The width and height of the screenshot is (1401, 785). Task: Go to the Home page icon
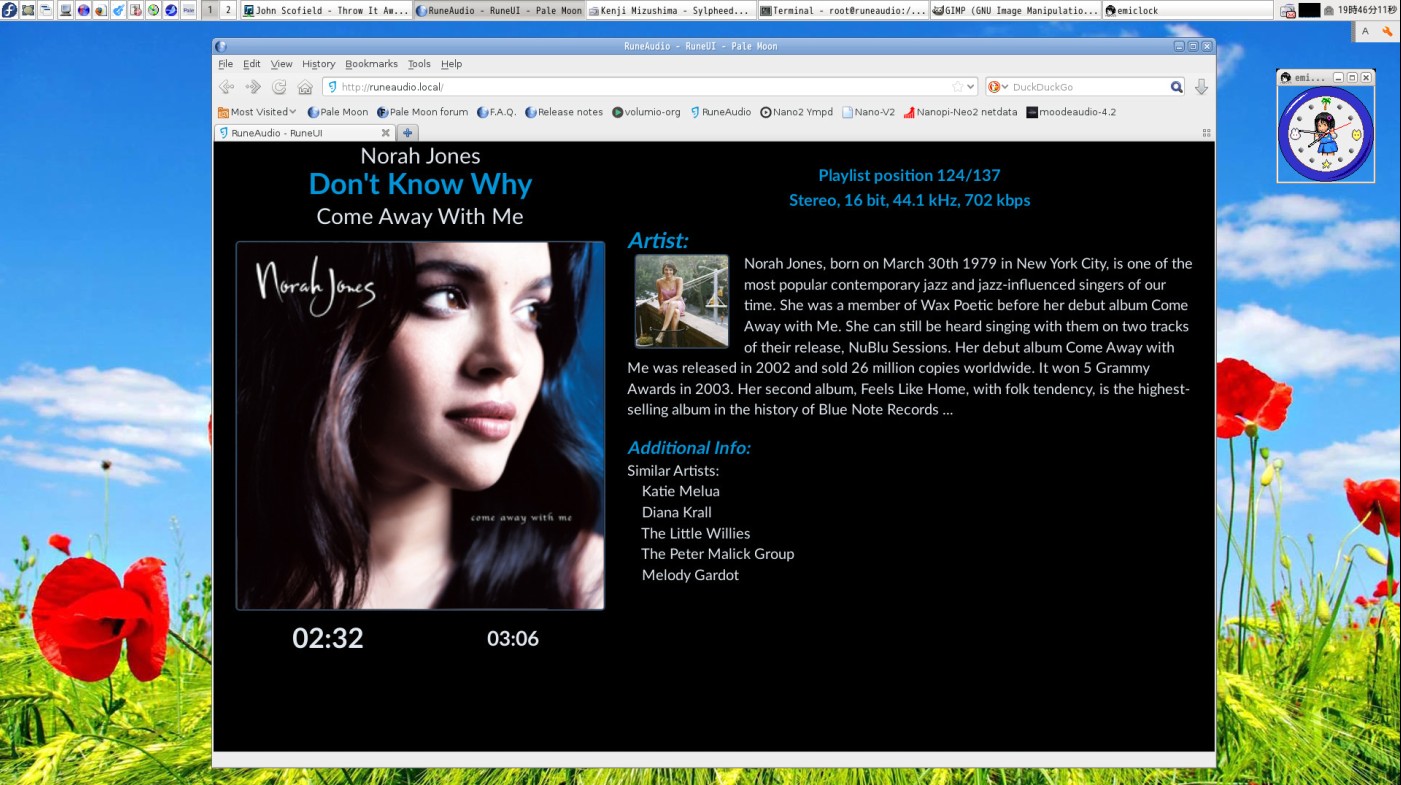[x=305, y=87]
